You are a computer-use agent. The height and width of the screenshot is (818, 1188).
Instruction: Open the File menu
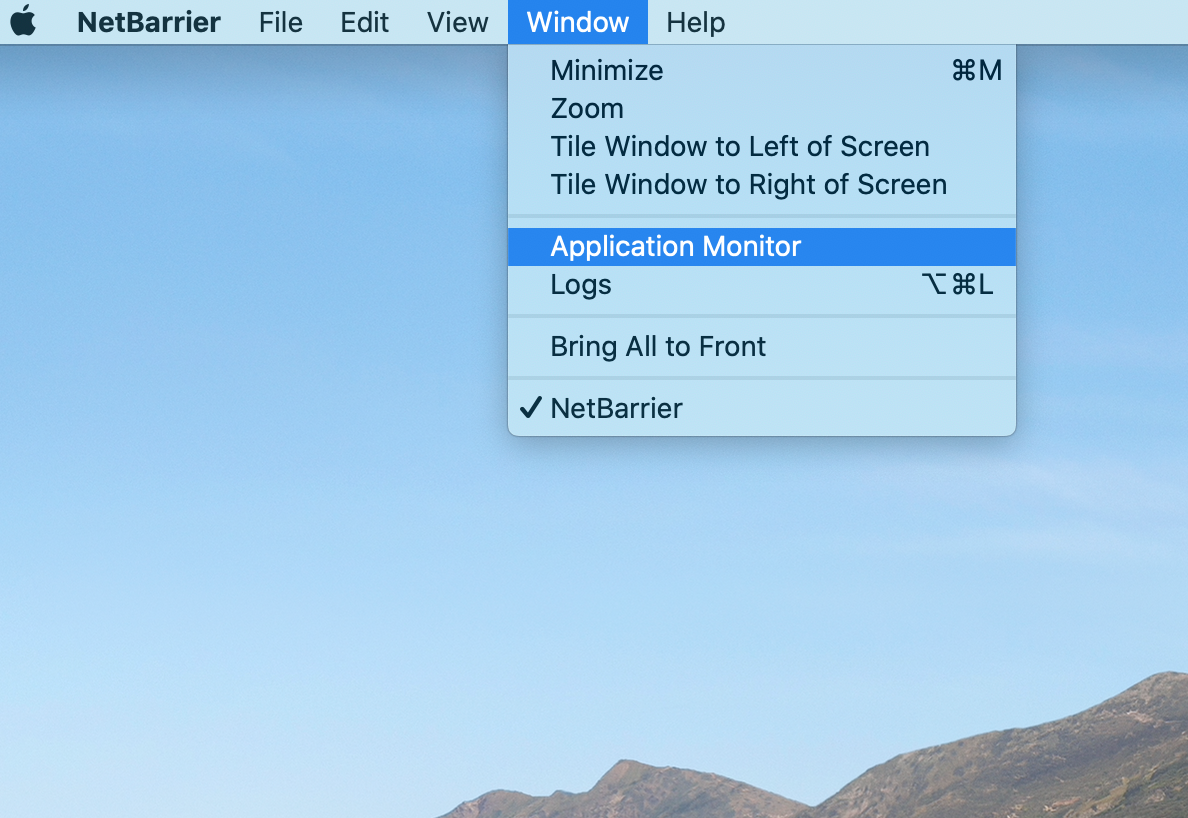pos(280,22)
